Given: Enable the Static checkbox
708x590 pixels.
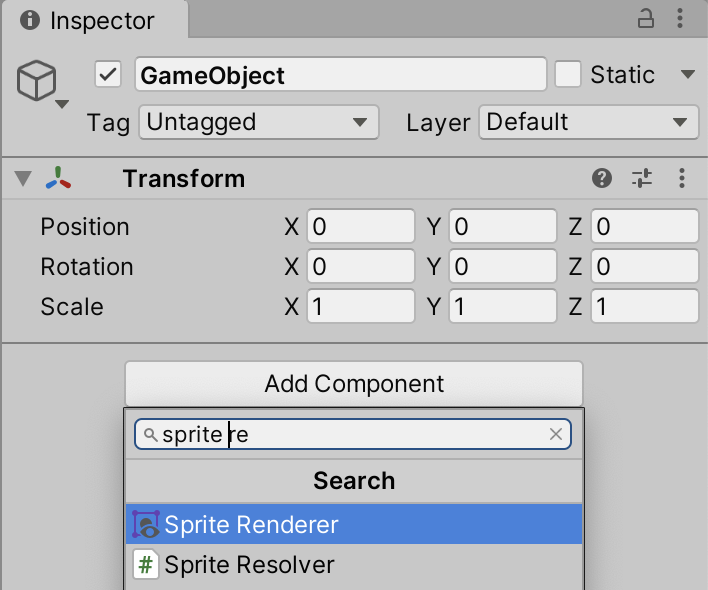Looking at the screenshot, I should click(x=568, y=75).
